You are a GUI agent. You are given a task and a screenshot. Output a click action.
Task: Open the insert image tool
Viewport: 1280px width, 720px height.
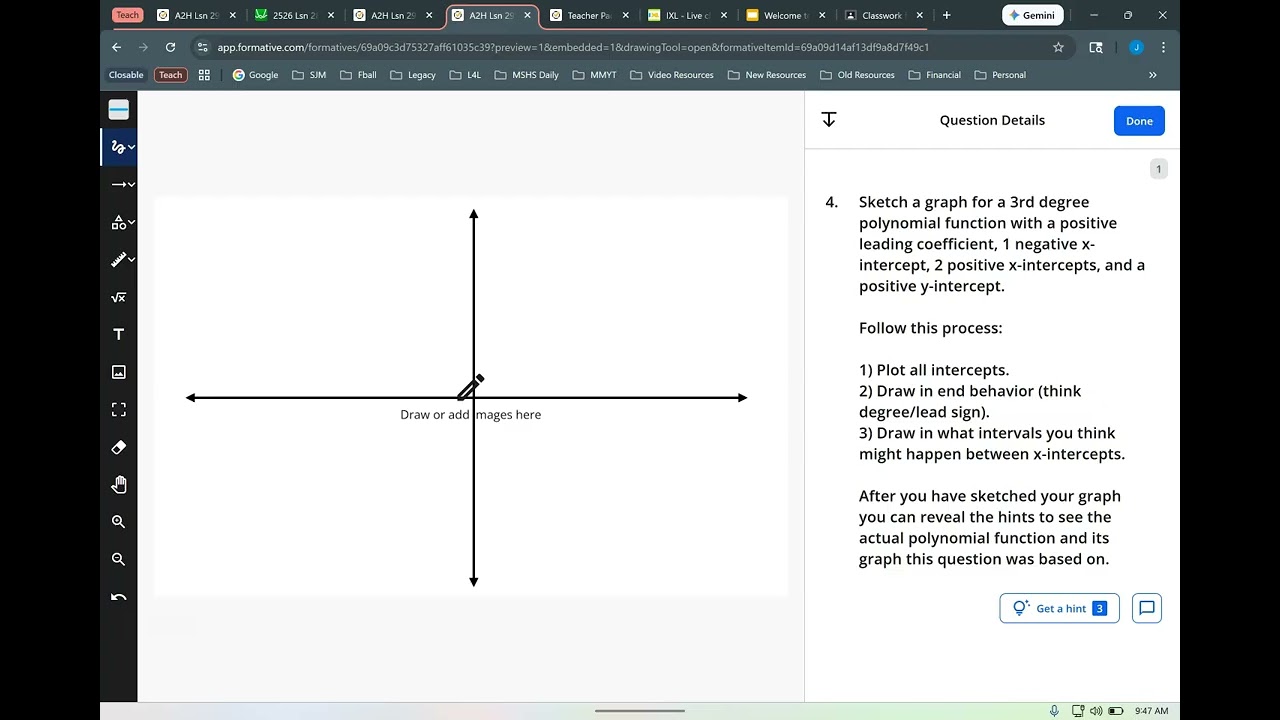(x=118, y=372)
